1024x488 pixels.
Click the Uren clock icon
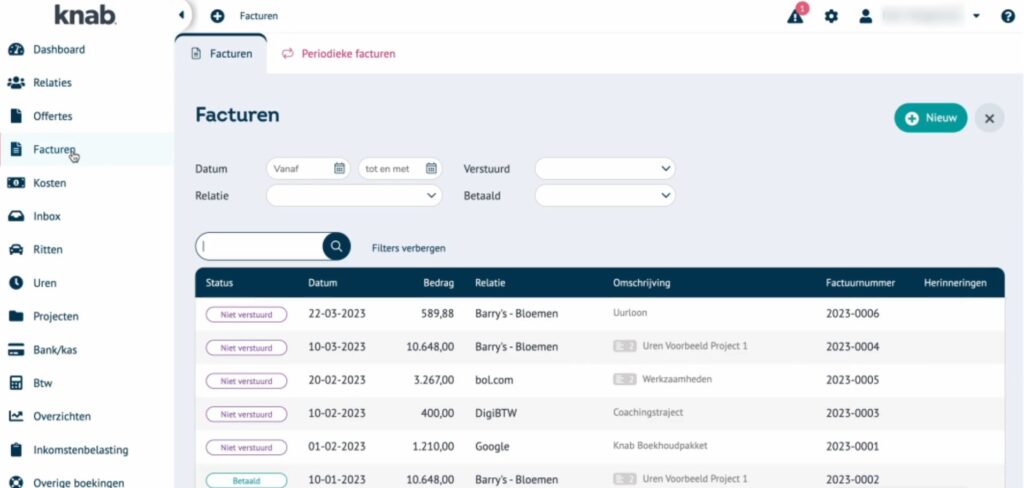pos(16,283)
